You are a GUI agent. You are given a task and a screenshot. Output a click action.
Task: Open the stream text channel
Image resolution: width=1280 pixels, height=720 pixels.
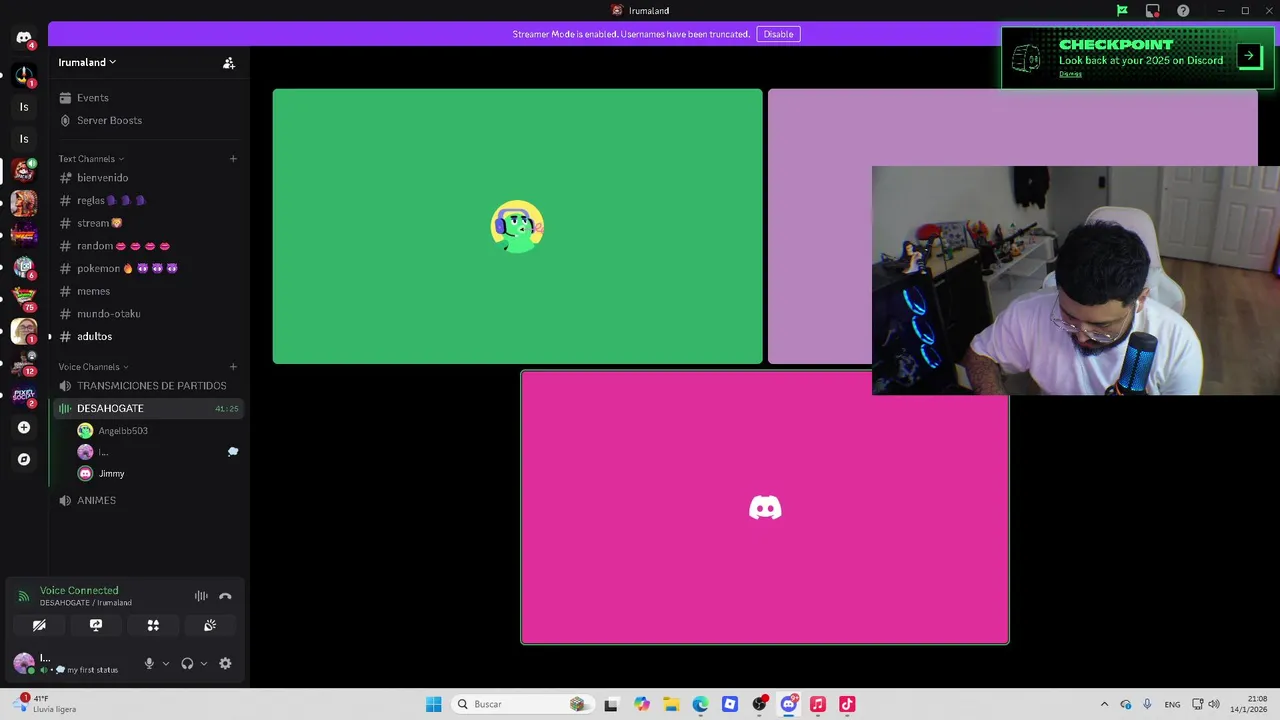coord(148,223)
